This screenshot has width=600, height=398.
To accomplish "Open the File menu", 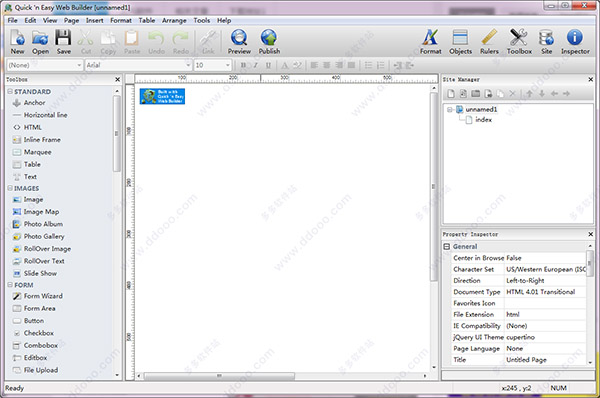I will [x=13, y=20].
